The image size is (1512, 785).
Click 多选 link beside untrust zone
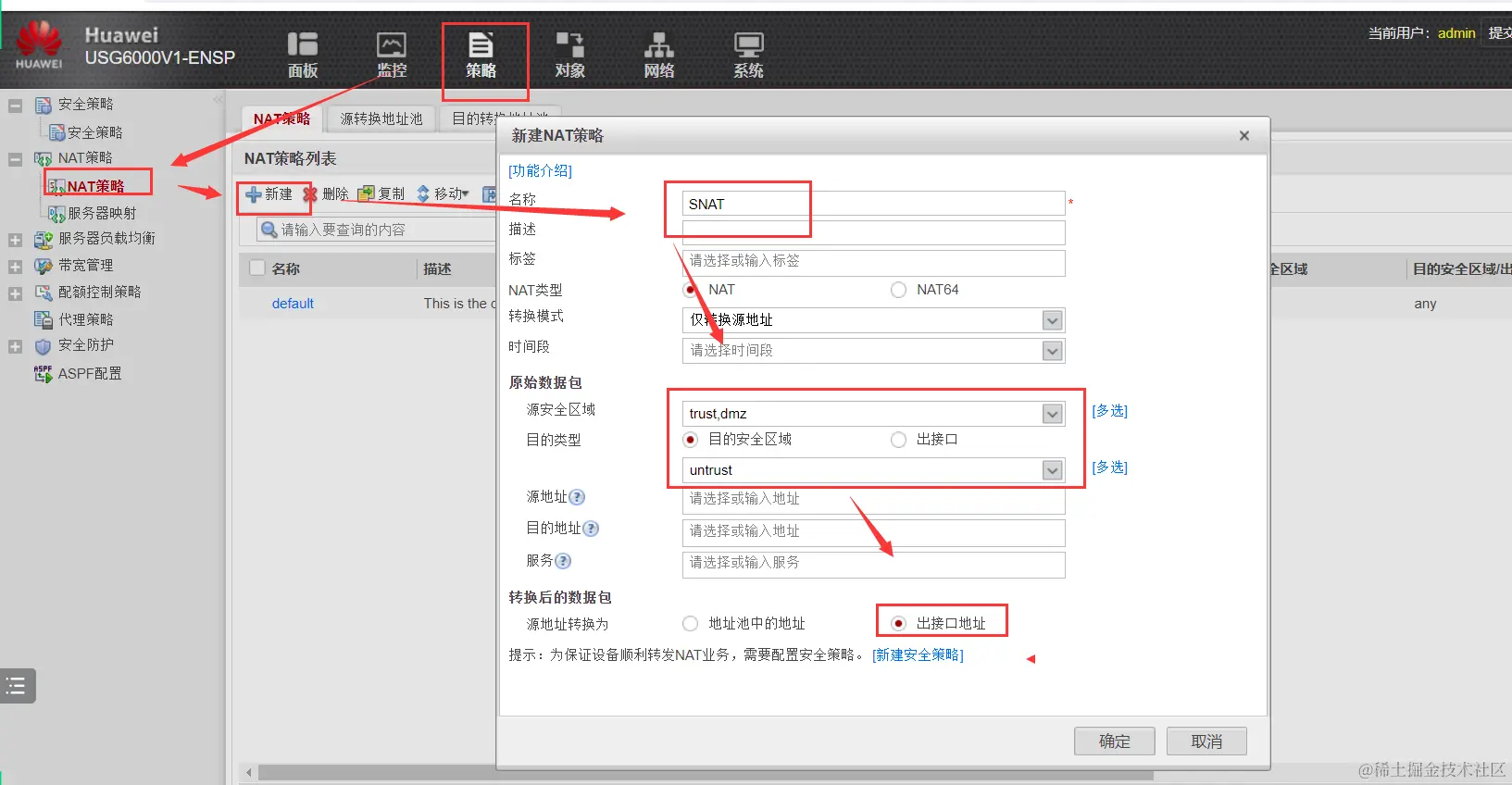click(x=1109, y=467)
